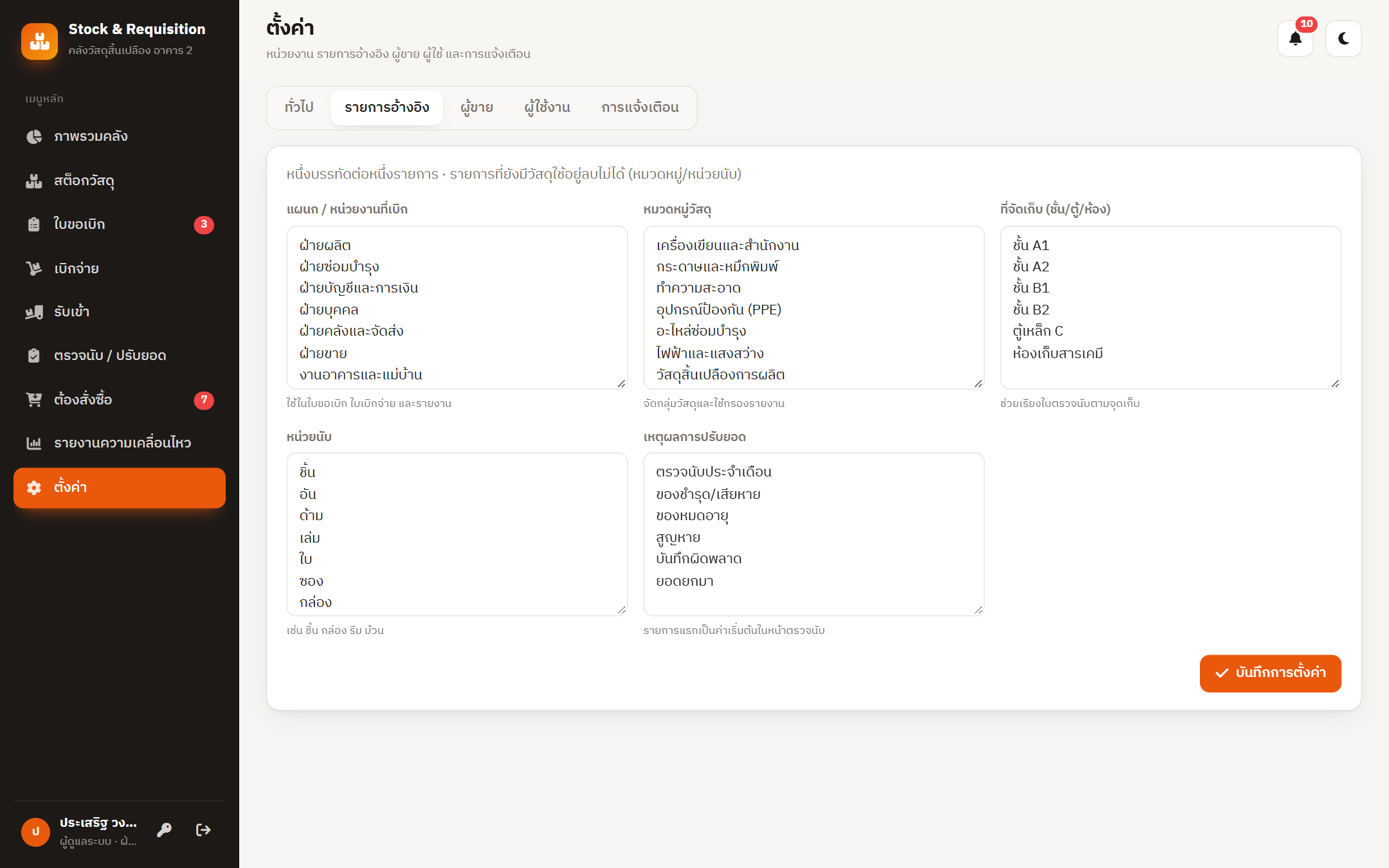Open เบิกจ่าย dolly cart icon

(x=34, y=268)
